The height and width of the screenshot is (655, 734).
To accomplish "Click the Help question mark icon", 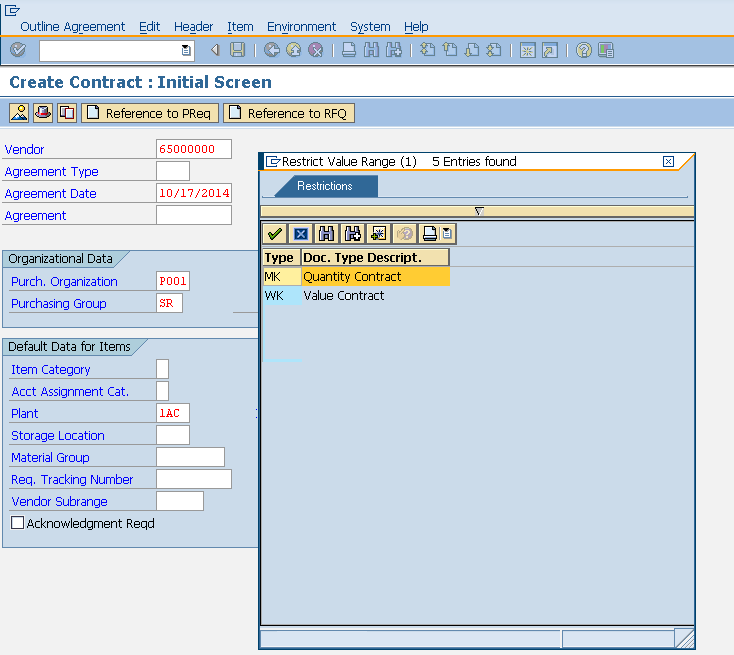I will pyautogui.click(x=584, y=50).
